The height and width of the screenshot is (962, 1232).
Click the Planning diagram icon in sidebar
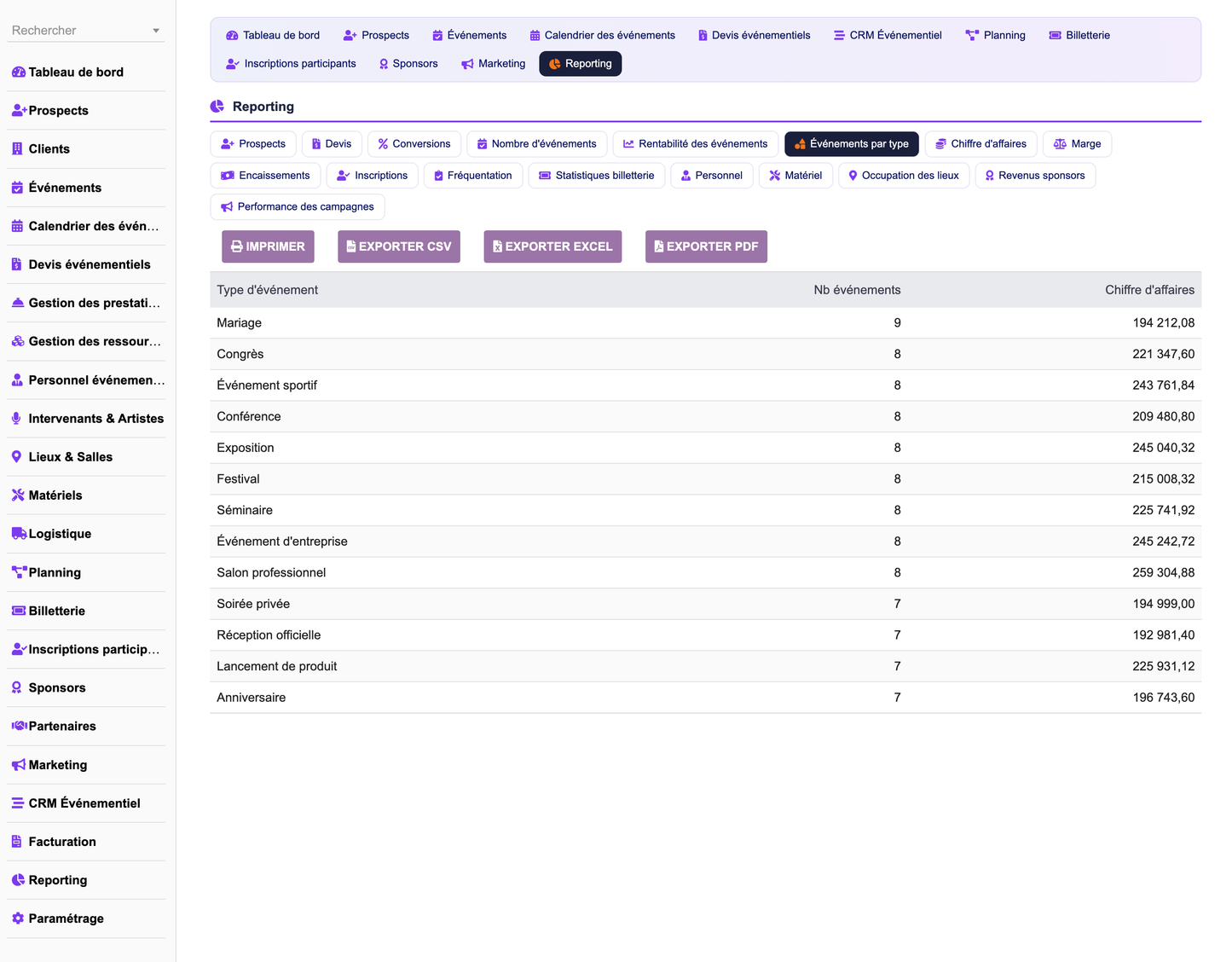19,572
